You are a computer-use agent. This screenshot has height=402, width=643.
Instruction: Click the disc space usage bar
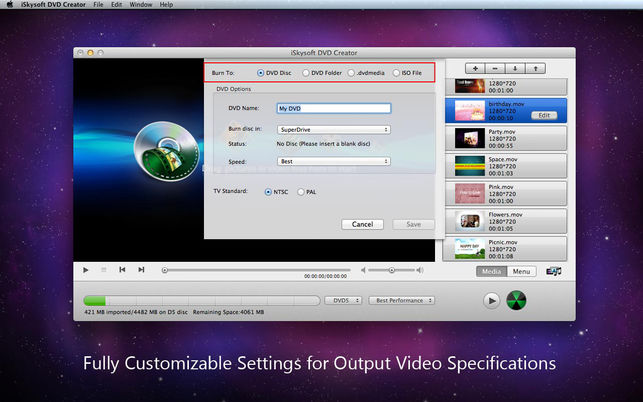pos(202,301)
